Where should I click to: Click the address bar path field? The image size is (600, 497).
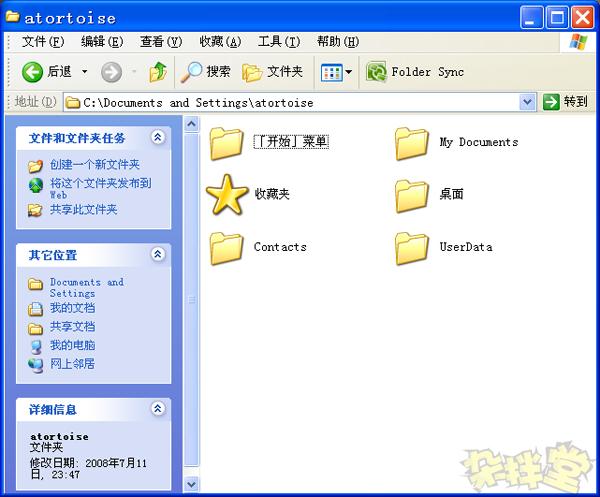(x=290, y=102)
